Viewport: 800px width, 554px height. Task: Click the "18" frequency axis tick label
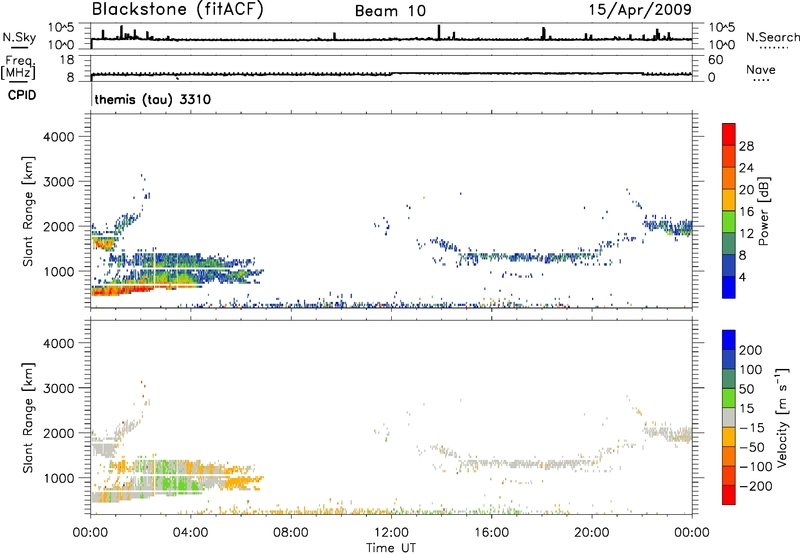tap(67, 60)
